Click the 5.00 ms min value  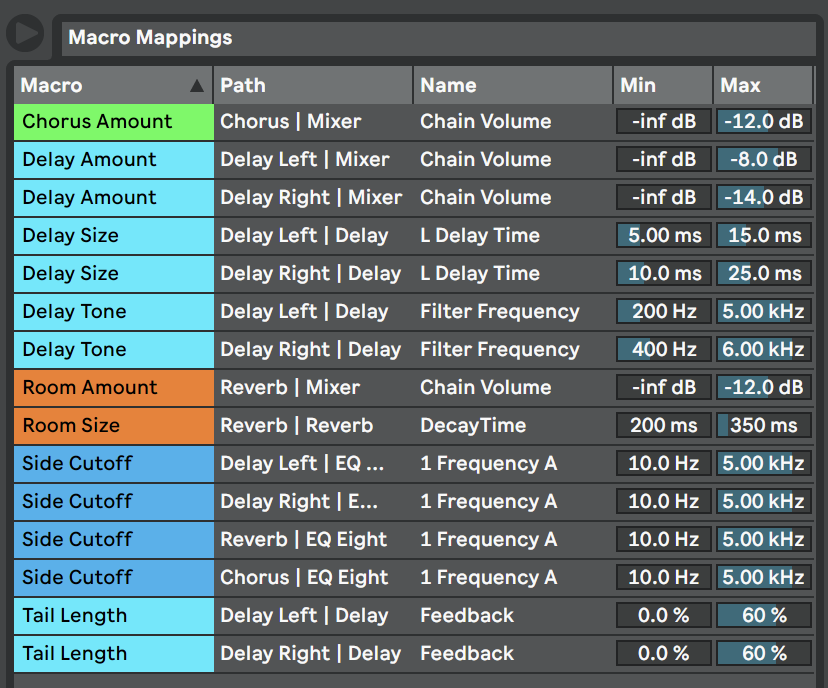pos(664,236)
